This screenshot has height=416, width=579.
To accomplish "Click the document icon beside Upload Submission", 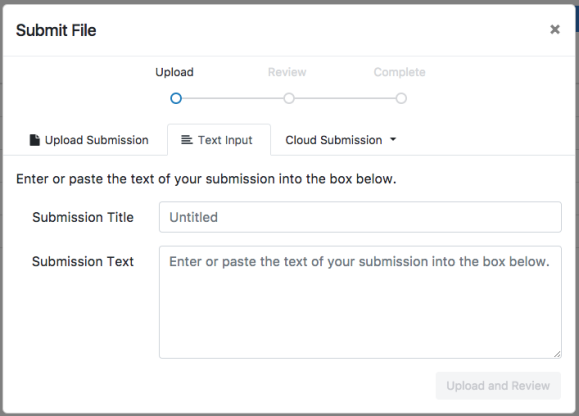I will [34, 140].
